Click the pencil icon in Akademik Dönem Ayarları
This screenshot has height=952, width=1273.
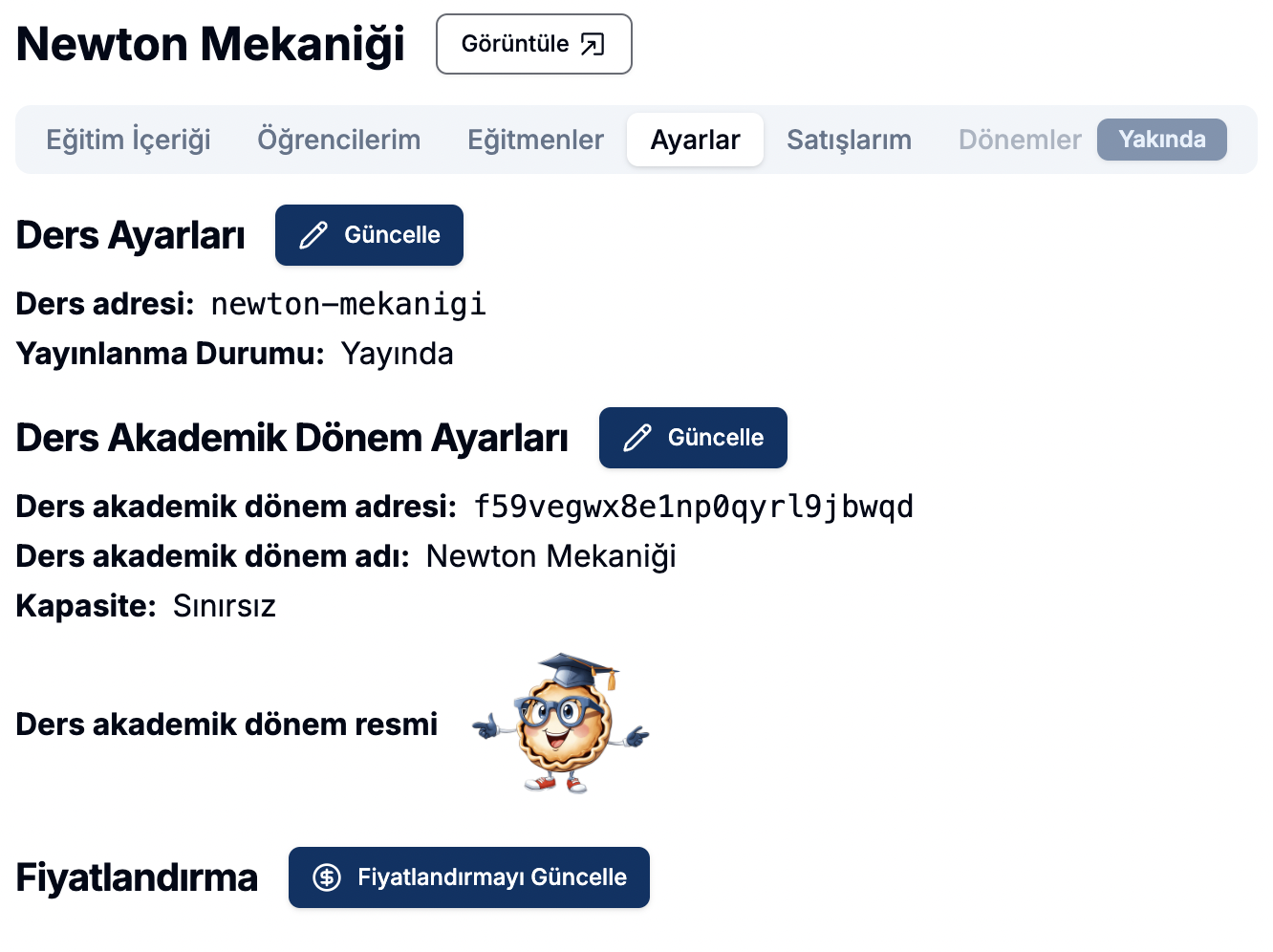[x=637, y=438]
